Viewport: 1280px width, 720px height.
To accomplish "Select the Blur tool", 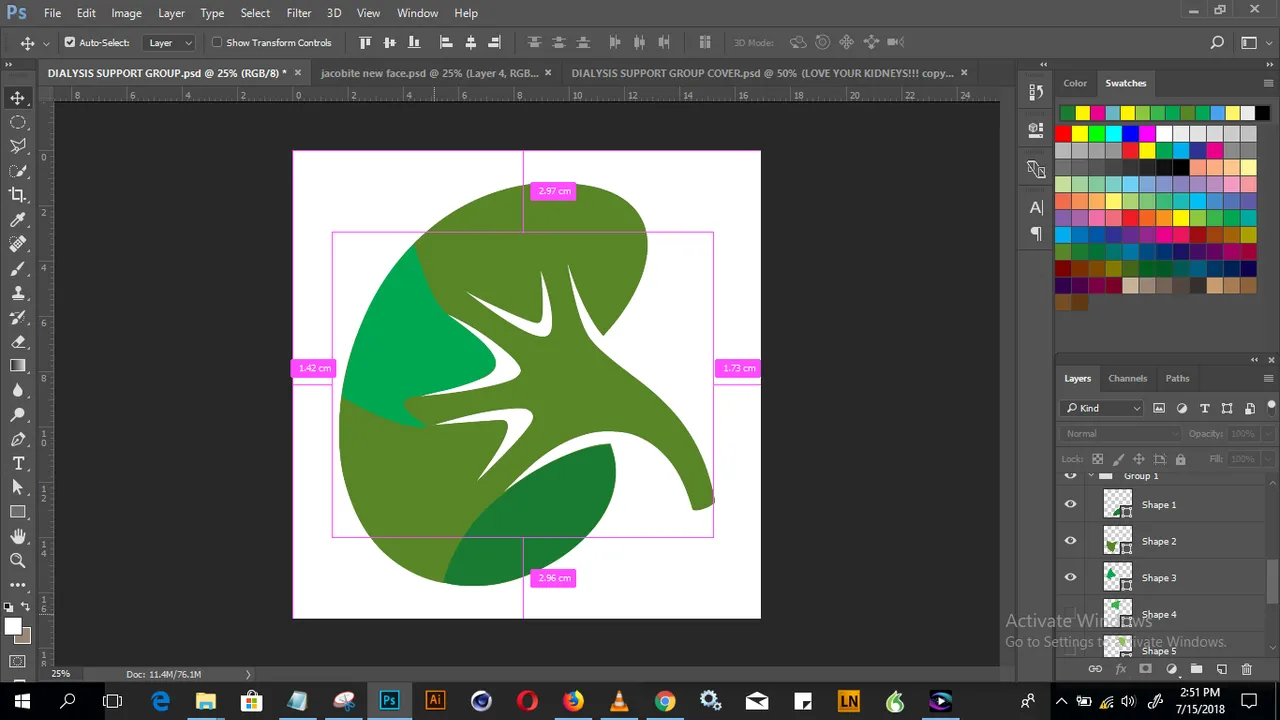I will pyautogui.click(x=18, y=391).
